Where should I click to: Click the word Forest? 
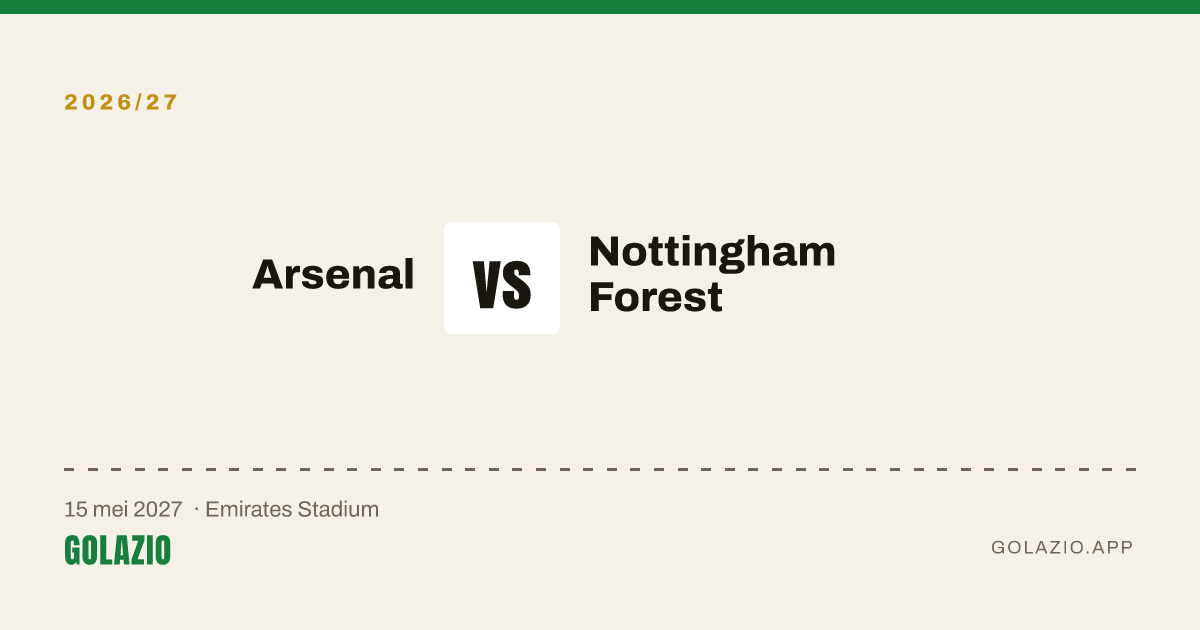click(x=656, y=297)
